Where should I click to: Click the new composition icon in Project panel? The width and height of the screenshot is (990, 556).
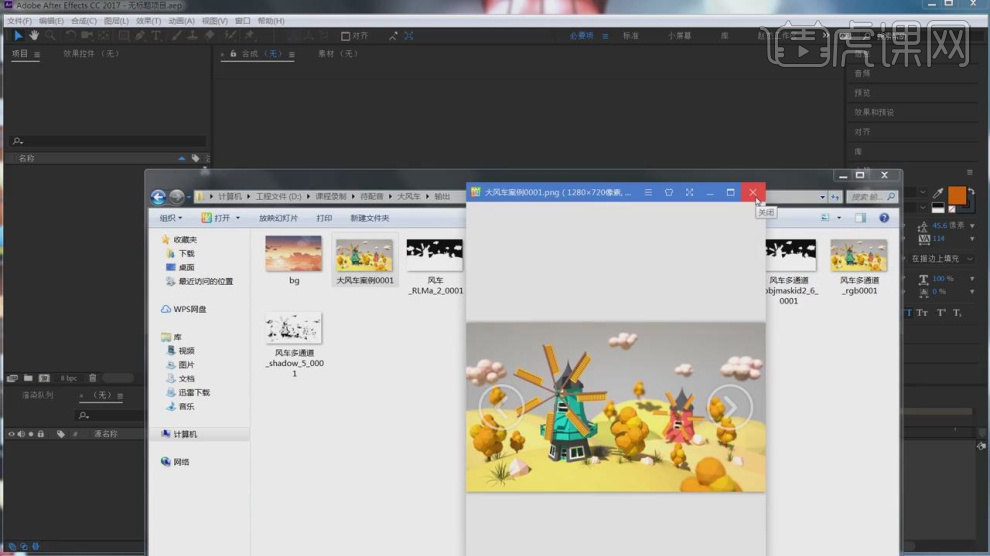click(x=44, y=378)
